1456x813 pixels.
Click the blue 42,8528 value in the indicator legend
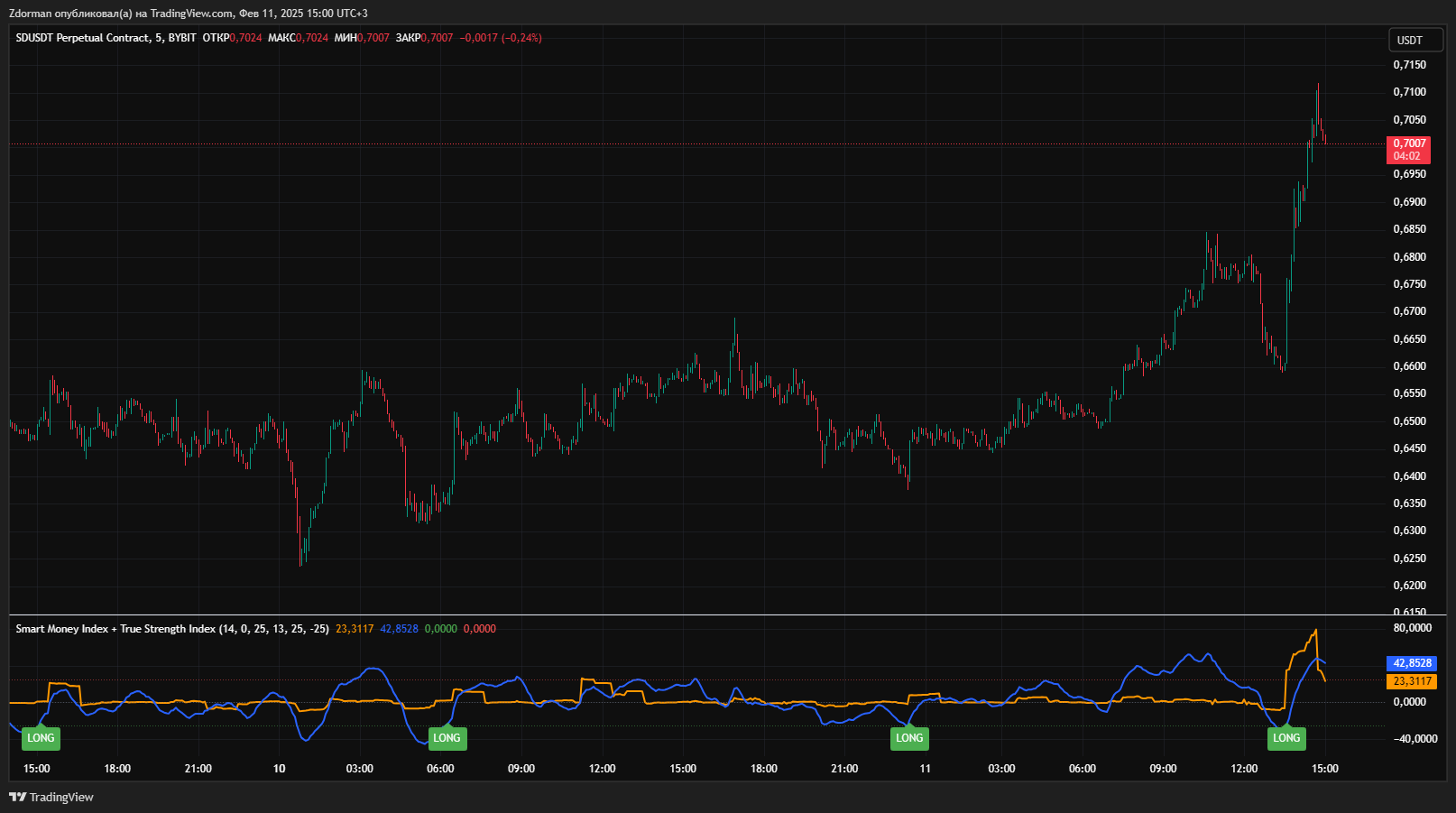pyautogui.click(x=400, y=629)
